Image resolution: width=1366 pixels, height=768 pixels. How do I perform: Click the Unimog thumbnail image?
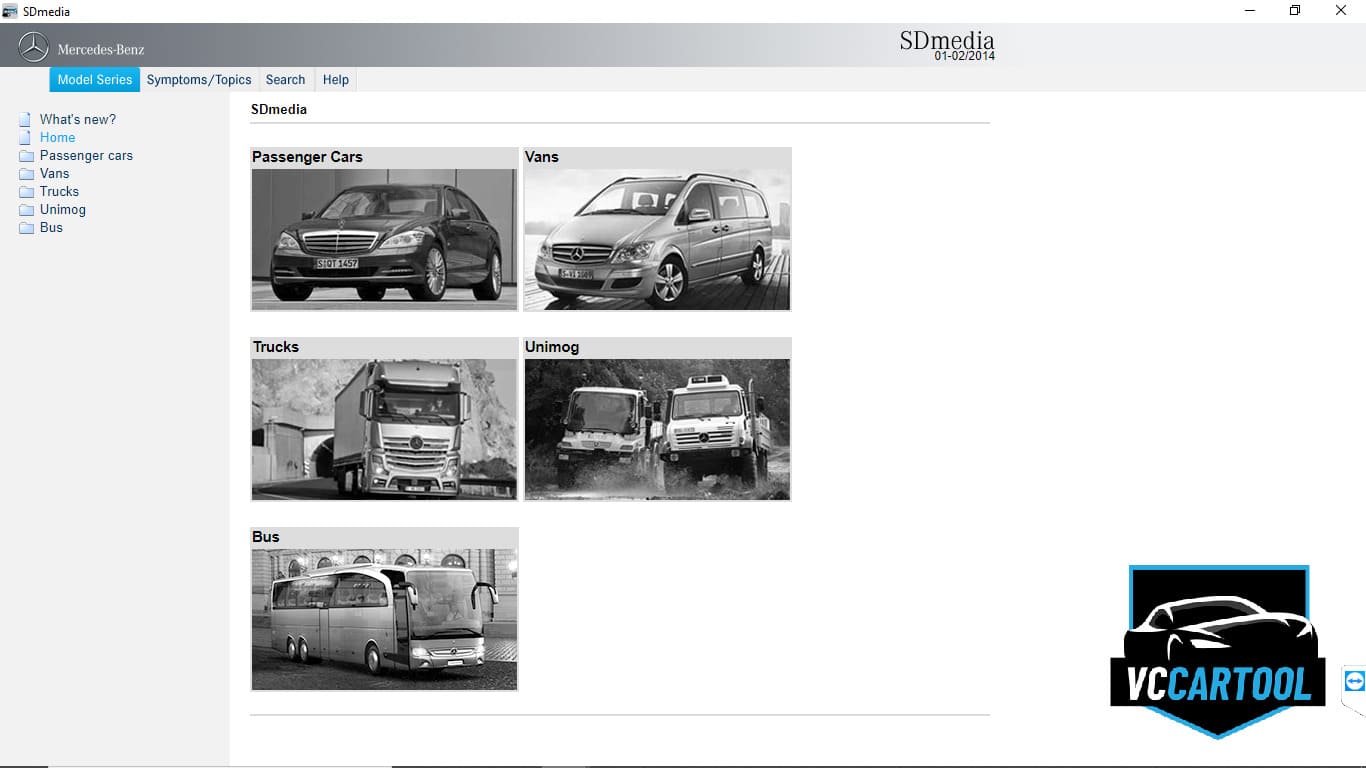(x=657, y=429)
